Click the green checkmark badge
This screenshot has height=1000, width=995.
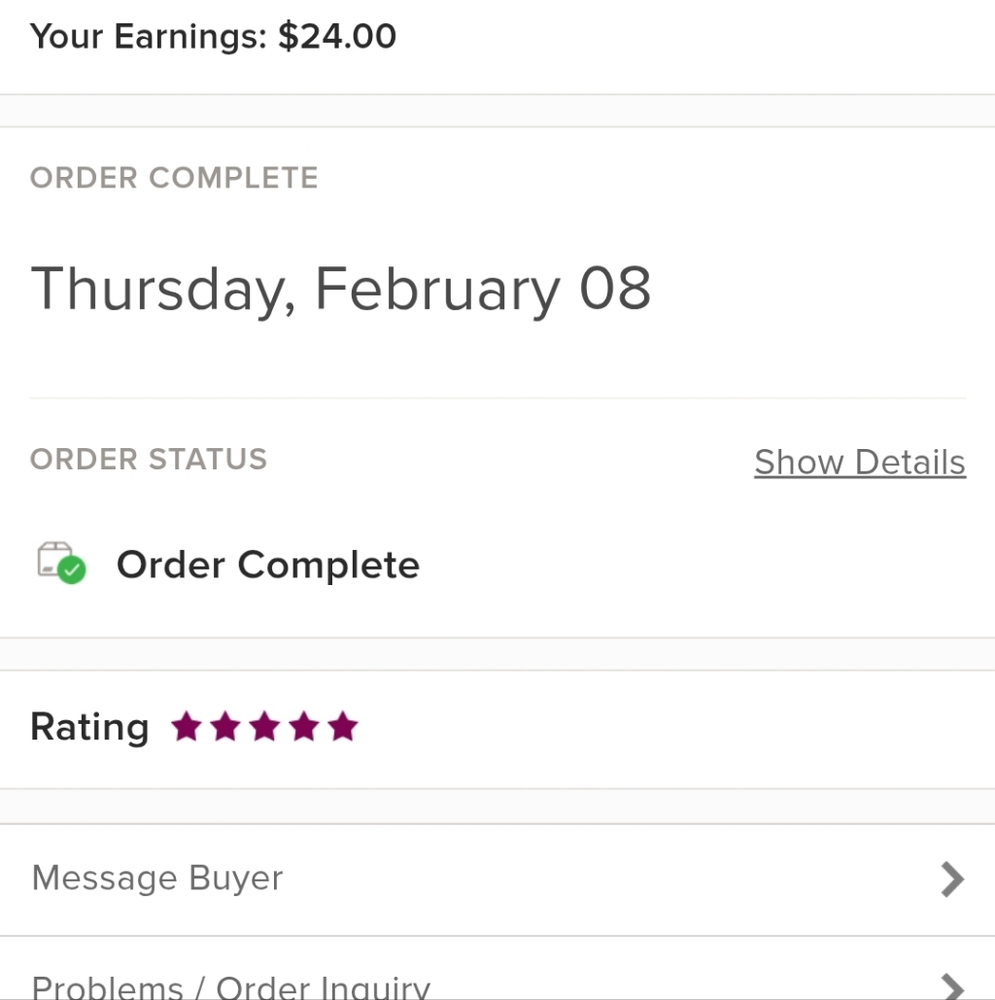[x=71, y=569]
